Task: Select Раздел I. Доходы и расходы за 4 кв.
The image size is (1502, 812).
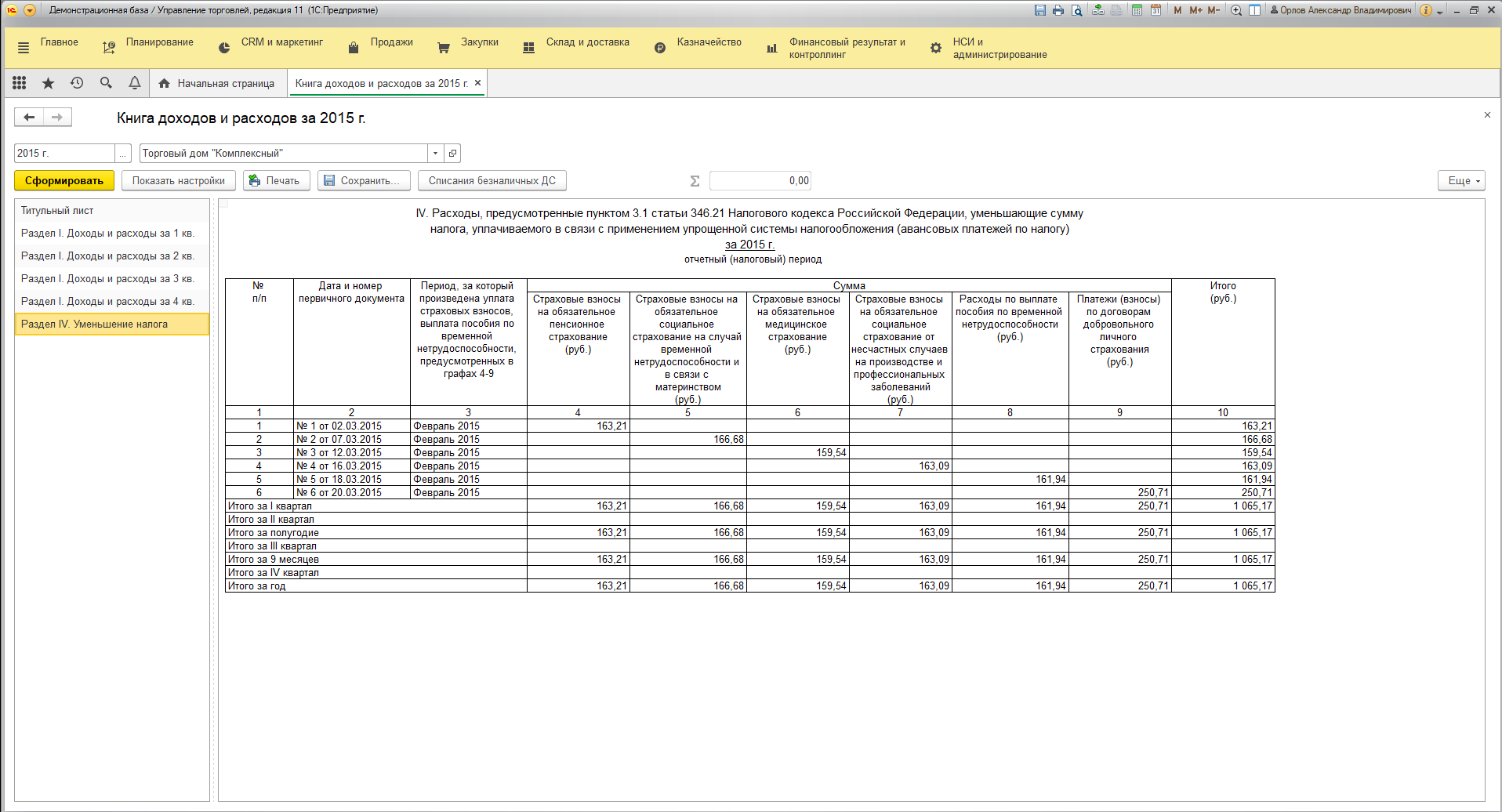Action: pyautogui.click(x=112, y=302)
